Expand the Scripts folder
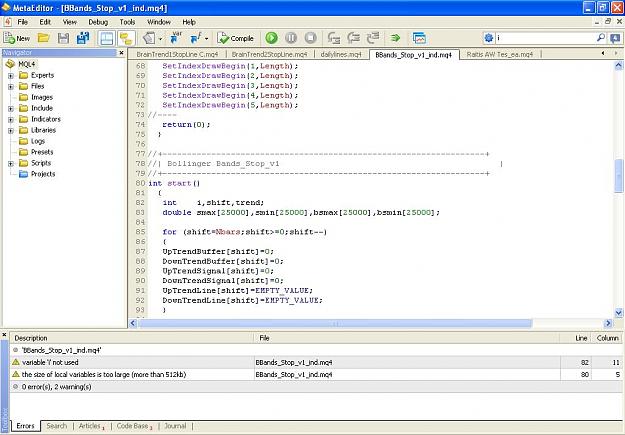 click(x=11, y=163)
